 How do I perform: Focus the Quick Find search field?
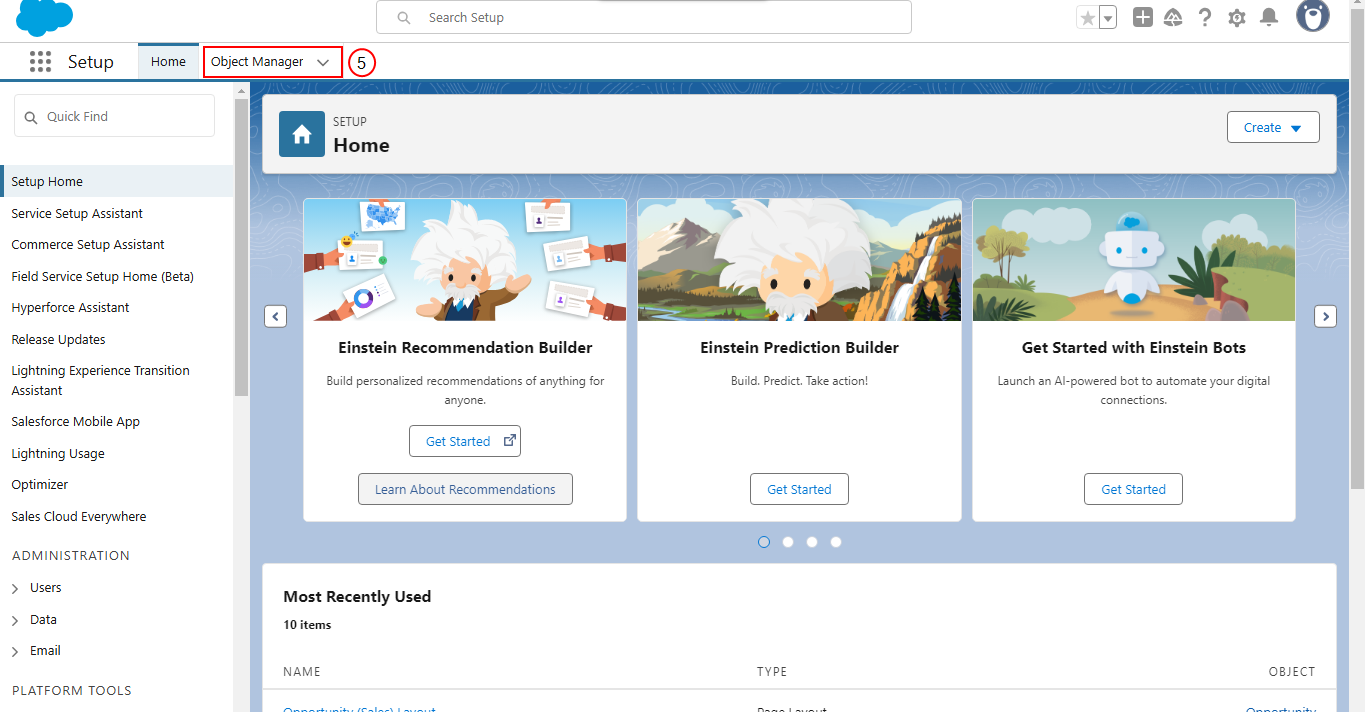(x=114, y=116)
